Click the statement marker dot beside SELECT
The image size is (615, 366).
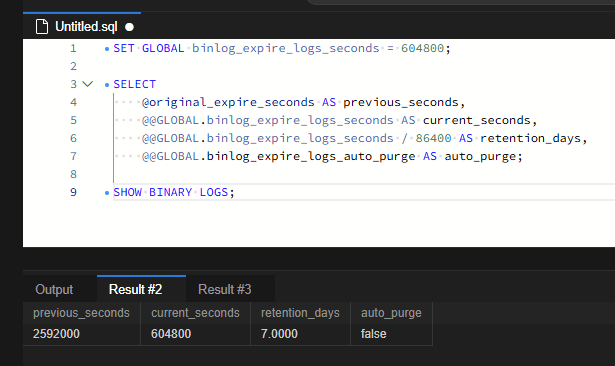(107, 85)
